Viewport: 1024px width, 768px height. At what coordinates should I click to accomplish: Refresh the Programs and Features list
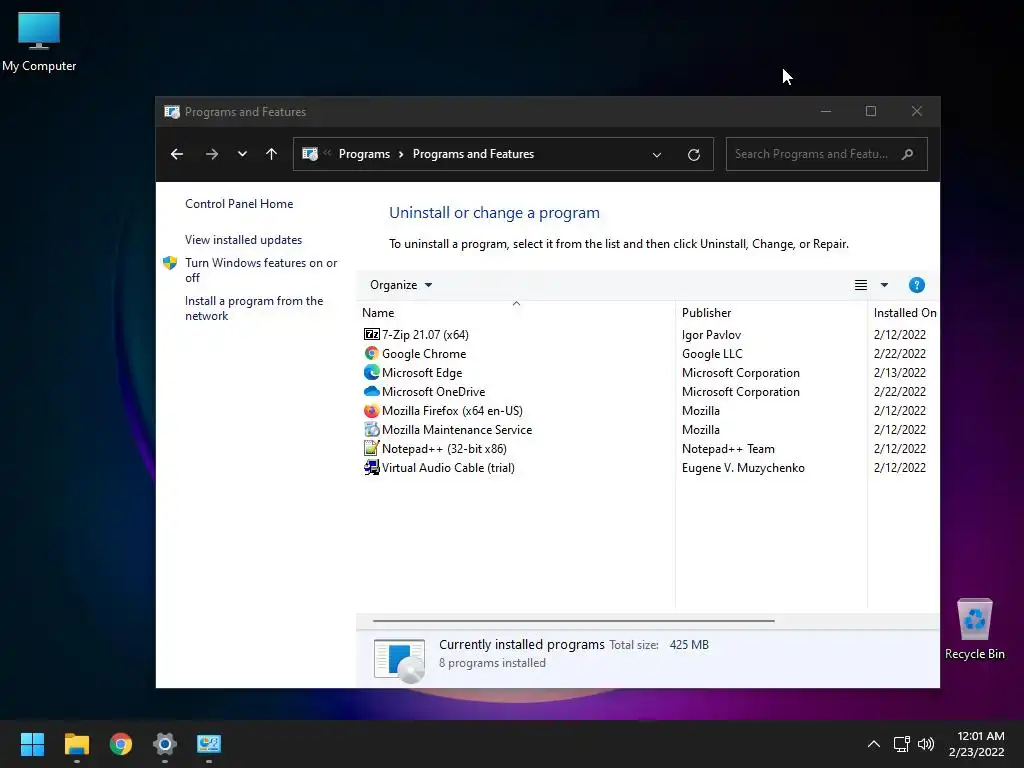point(694,154)
